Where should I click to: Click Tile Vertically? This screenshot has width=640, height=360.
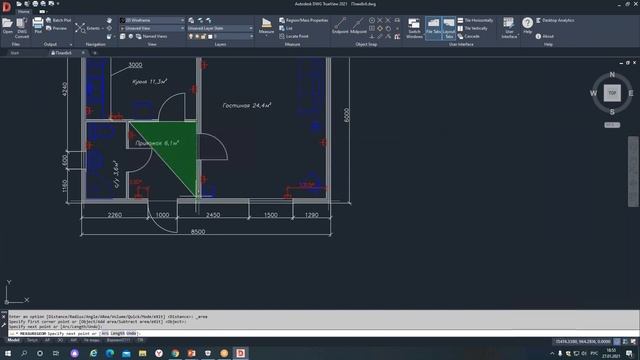(472, 28)
